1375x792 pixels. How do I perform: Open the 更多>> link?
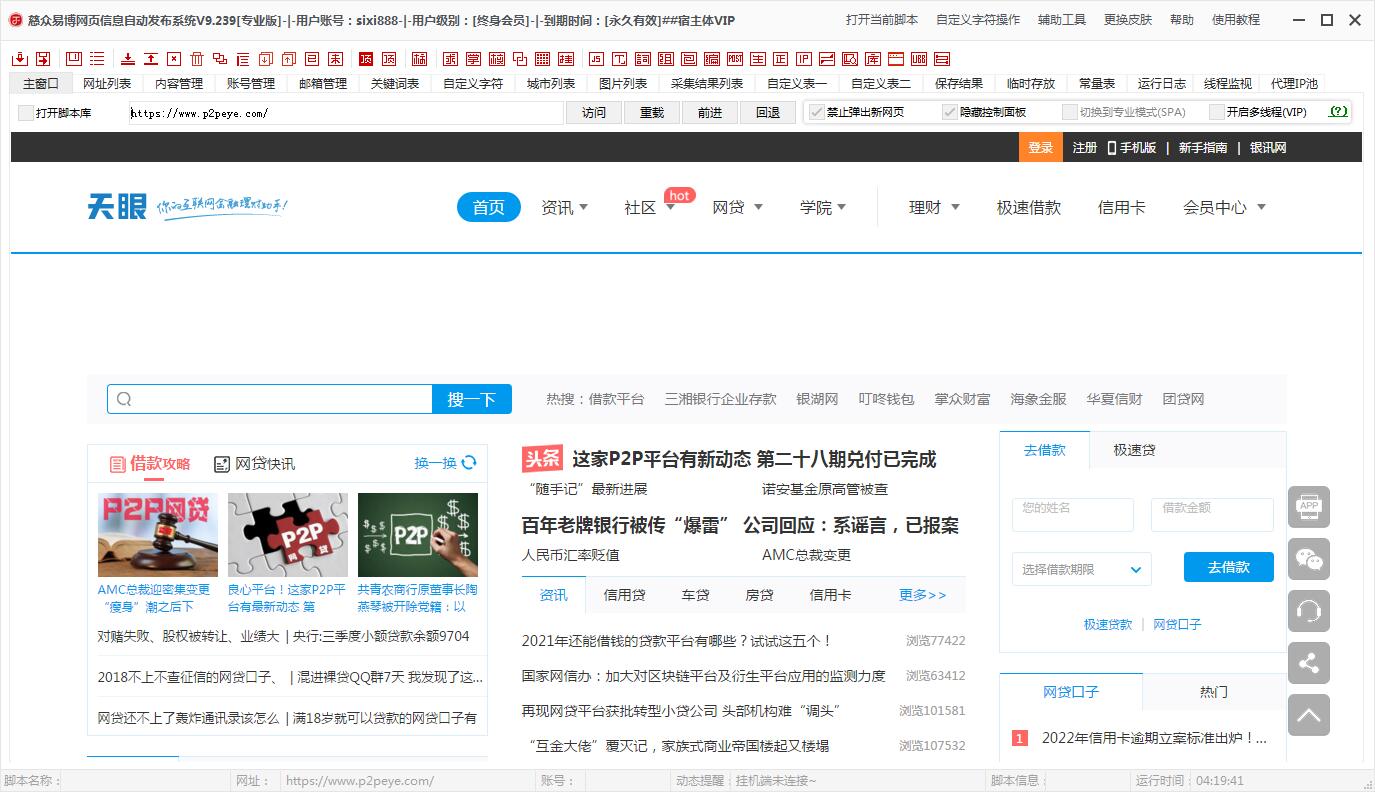922,595
